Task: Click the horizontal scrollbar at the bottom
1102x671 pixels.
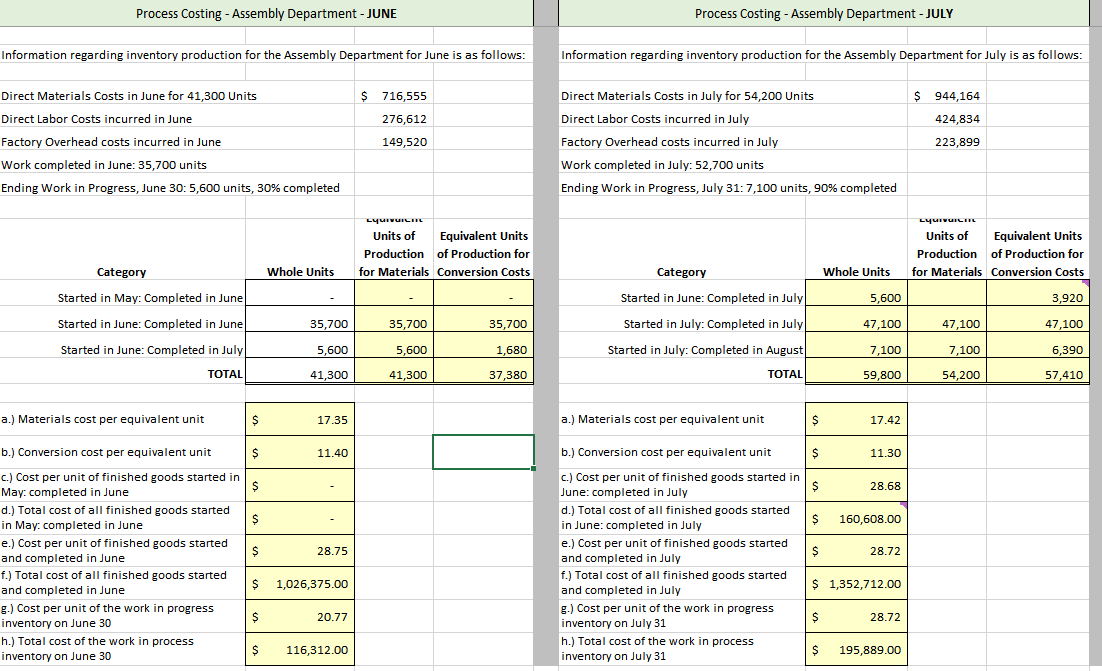Action: click(x=550, y=666)
